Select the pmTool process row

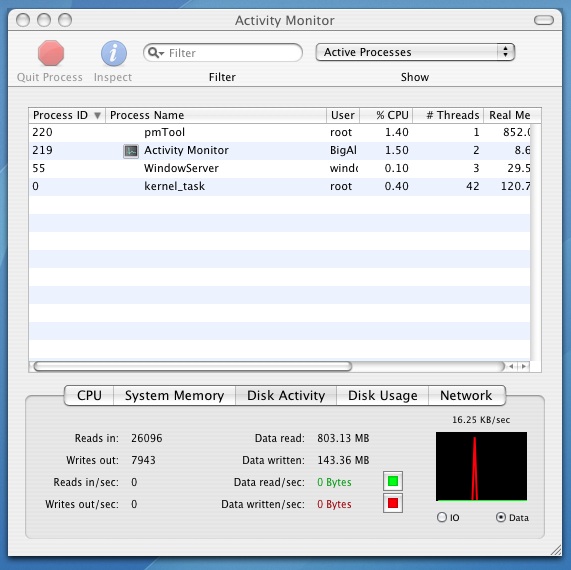[279, 133]
